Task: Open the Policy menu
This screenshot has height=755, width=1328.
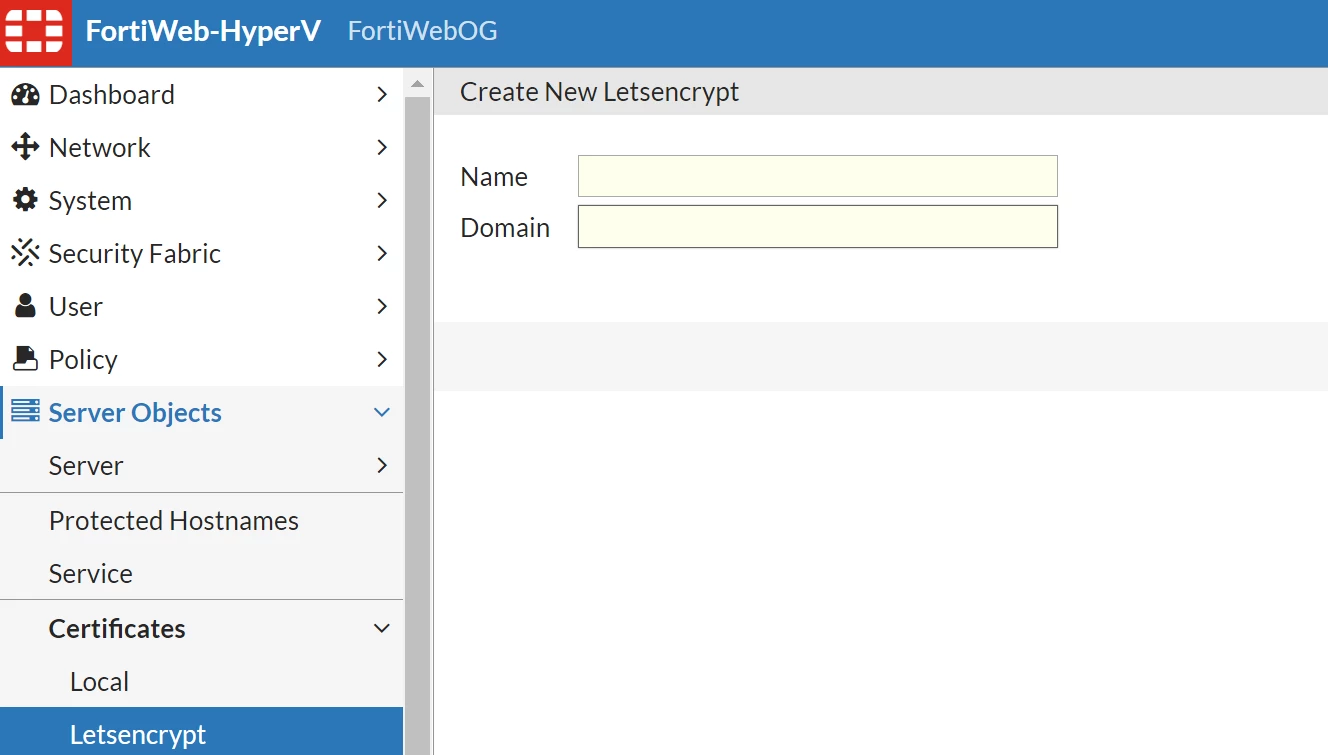Action: 201,360
